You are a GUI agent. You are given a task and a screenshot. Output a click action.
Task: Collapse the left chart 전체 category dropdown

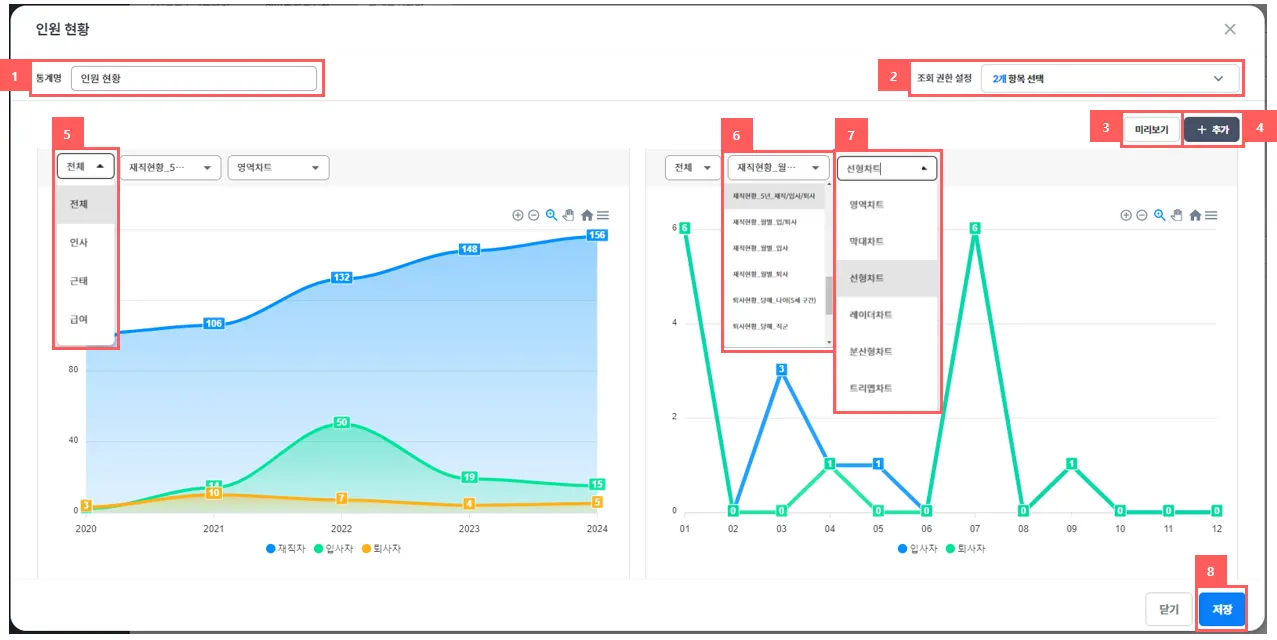[x=86, y=167]
